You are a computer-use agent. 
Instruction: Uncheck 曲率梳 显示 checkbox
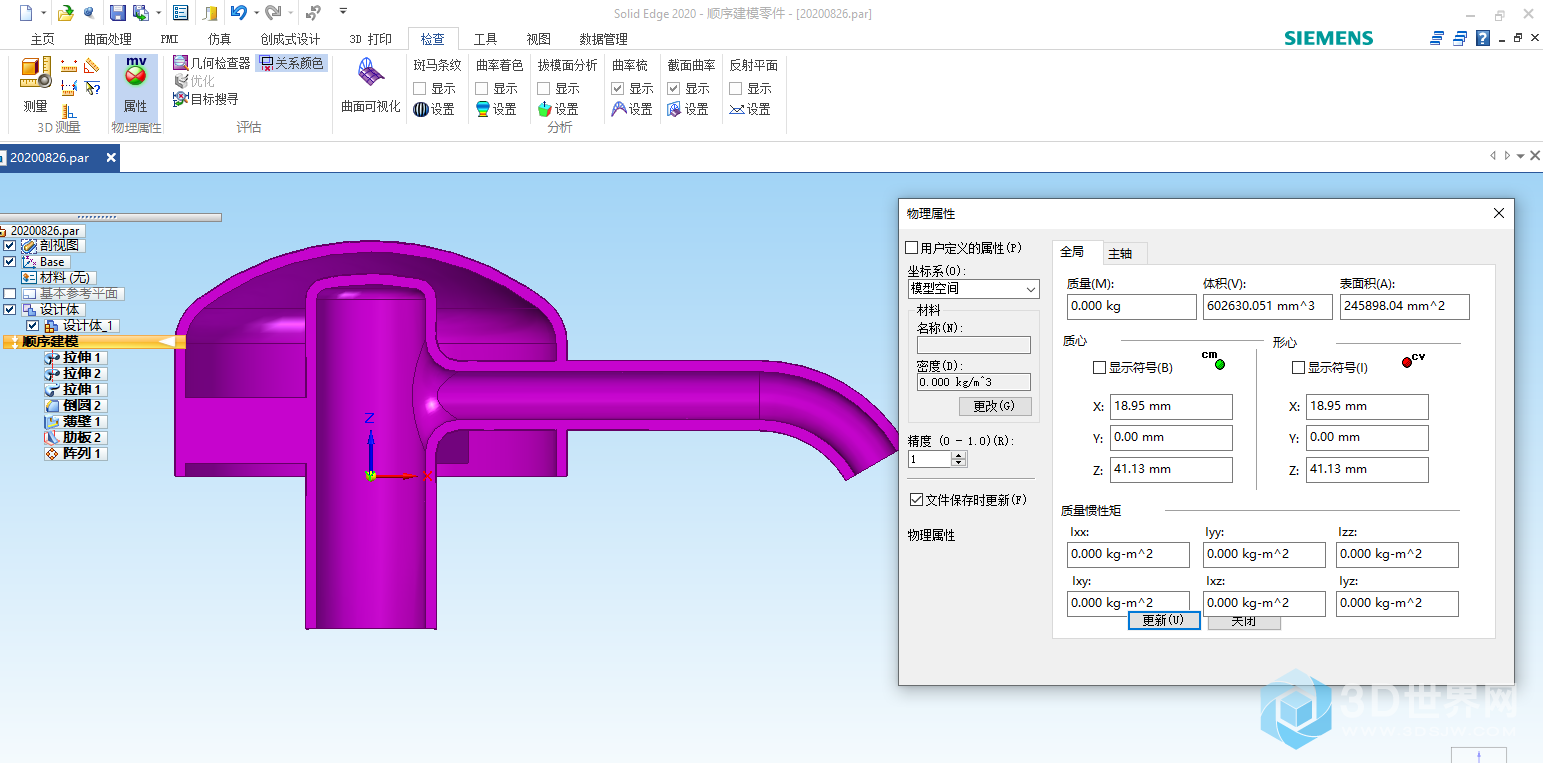[x=618, y=88]
